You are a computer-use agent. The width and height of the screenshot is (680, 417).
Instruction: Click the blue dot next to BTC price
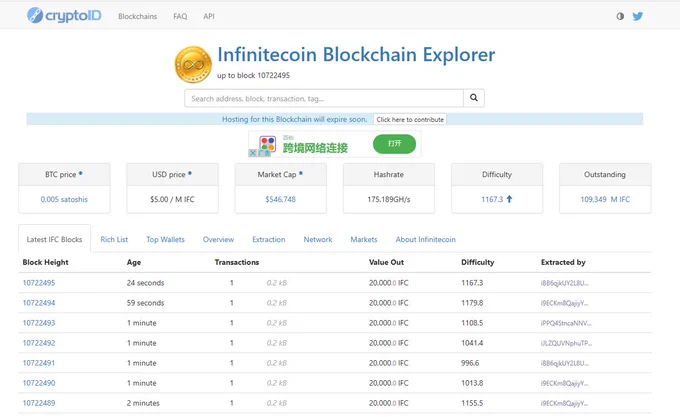(81, 173)
